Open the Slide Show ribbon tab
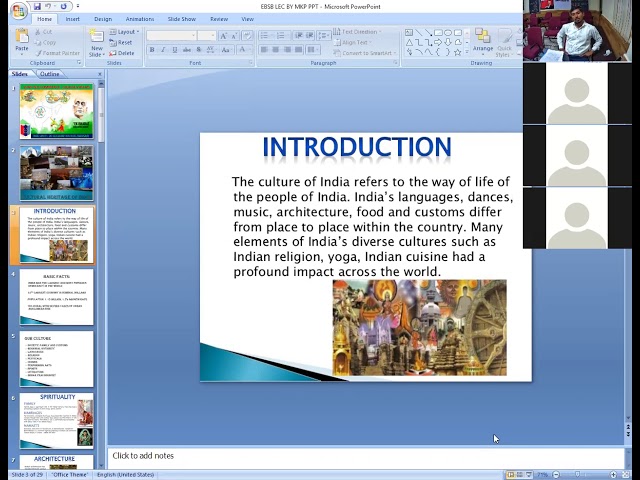 point(182,19)
